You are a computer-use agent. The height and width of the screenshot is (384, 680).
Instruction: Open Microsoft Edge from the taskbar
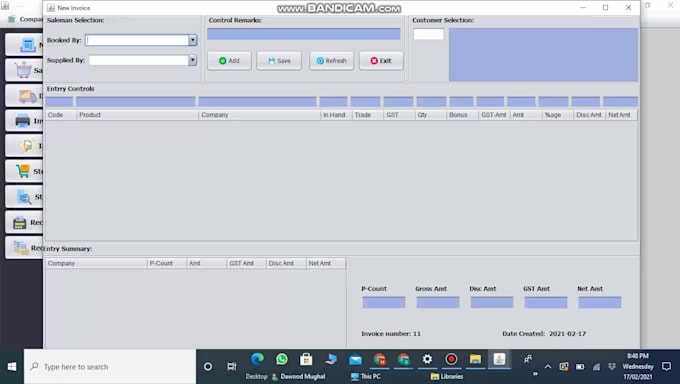[x=257, y=359]
